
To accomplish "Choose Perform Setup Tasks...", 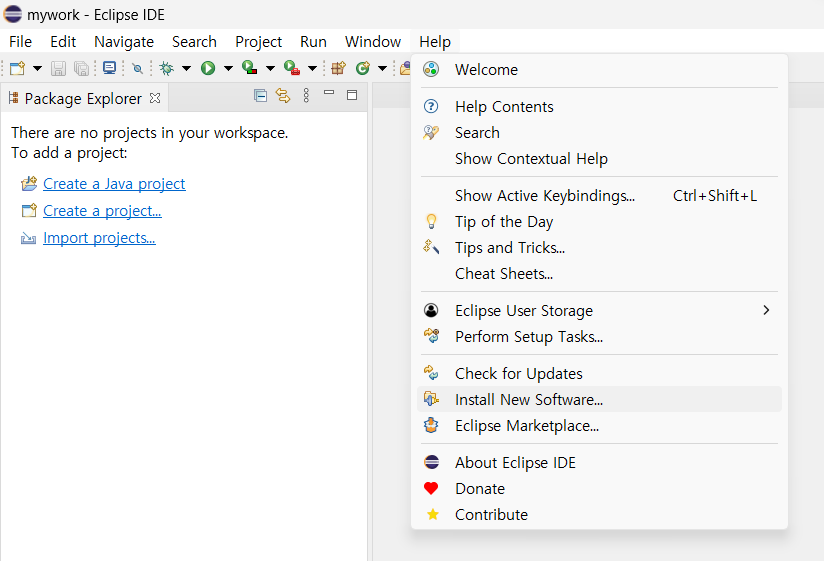I will pos(599,336).
